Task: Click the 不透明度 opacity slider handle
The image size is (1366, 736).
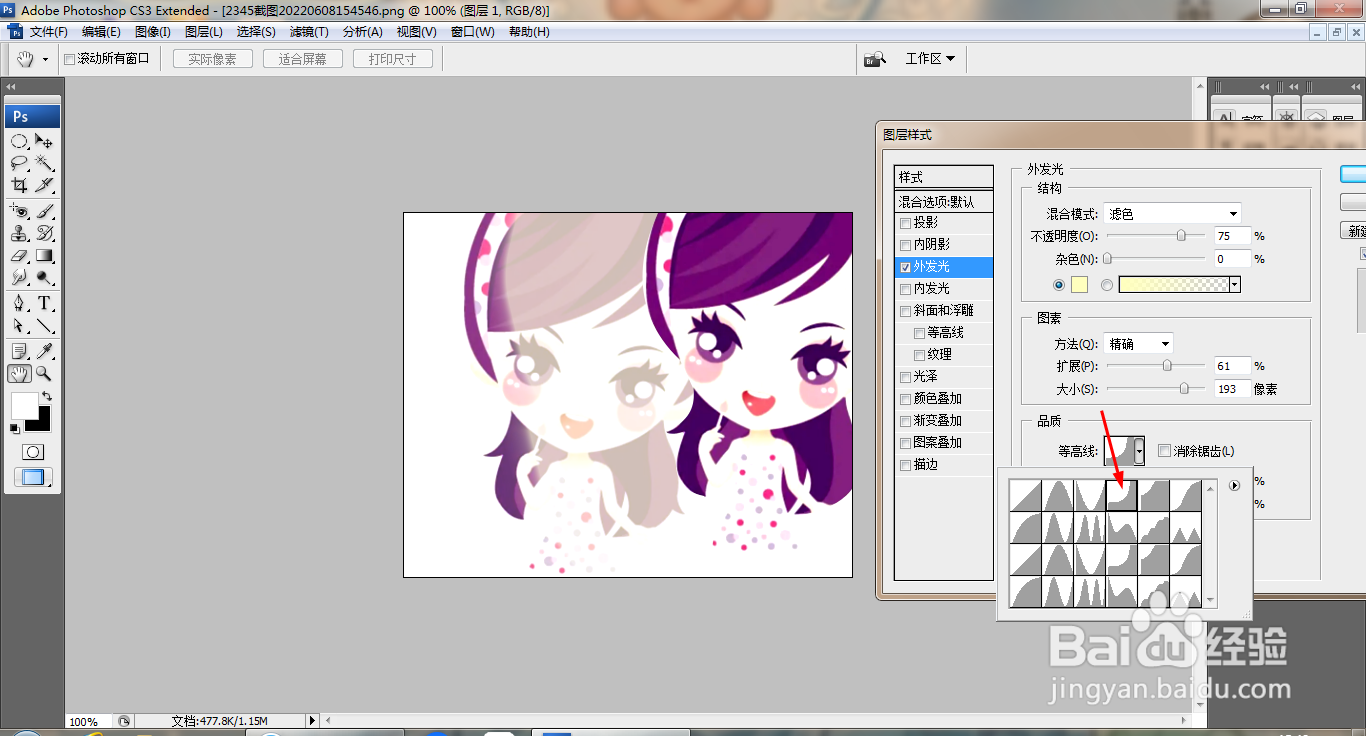Action: [1182, 236]
